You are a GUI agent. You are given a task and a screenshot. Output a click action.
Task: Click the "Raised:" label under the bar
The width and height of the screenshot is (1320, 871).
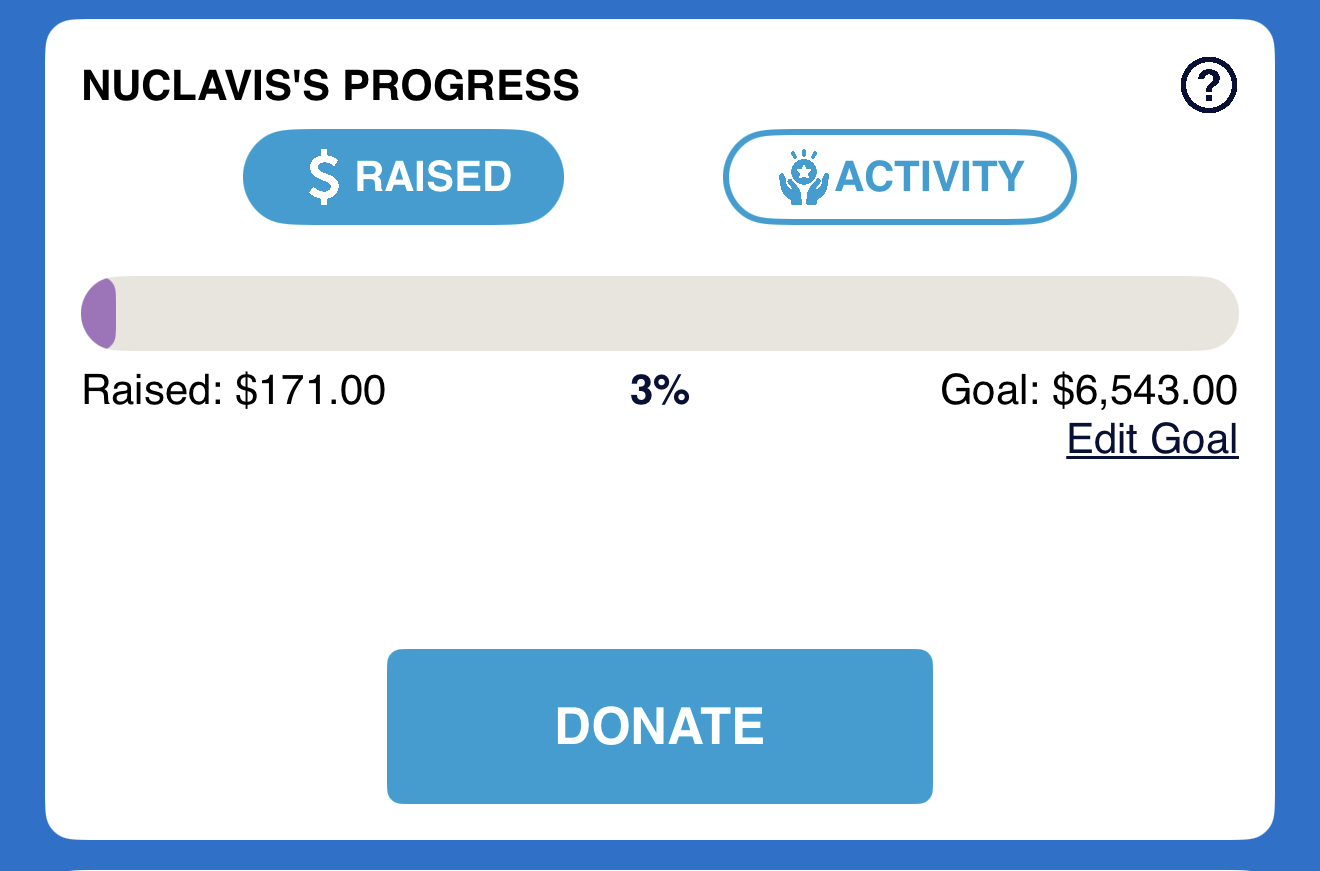point(152,390)
